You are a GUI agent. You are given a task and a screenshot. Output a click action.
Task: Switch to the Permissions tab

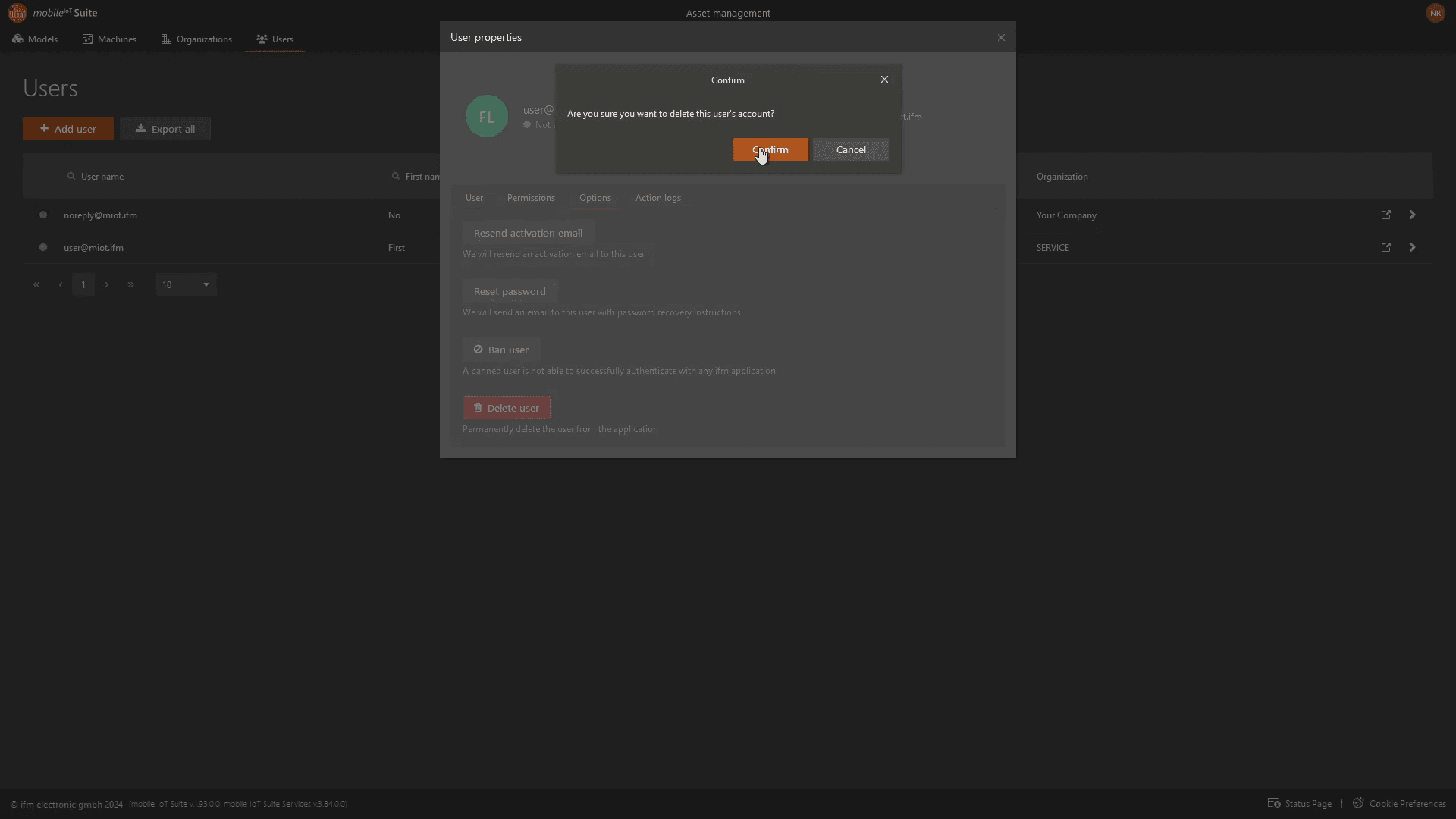click(531, 198)
